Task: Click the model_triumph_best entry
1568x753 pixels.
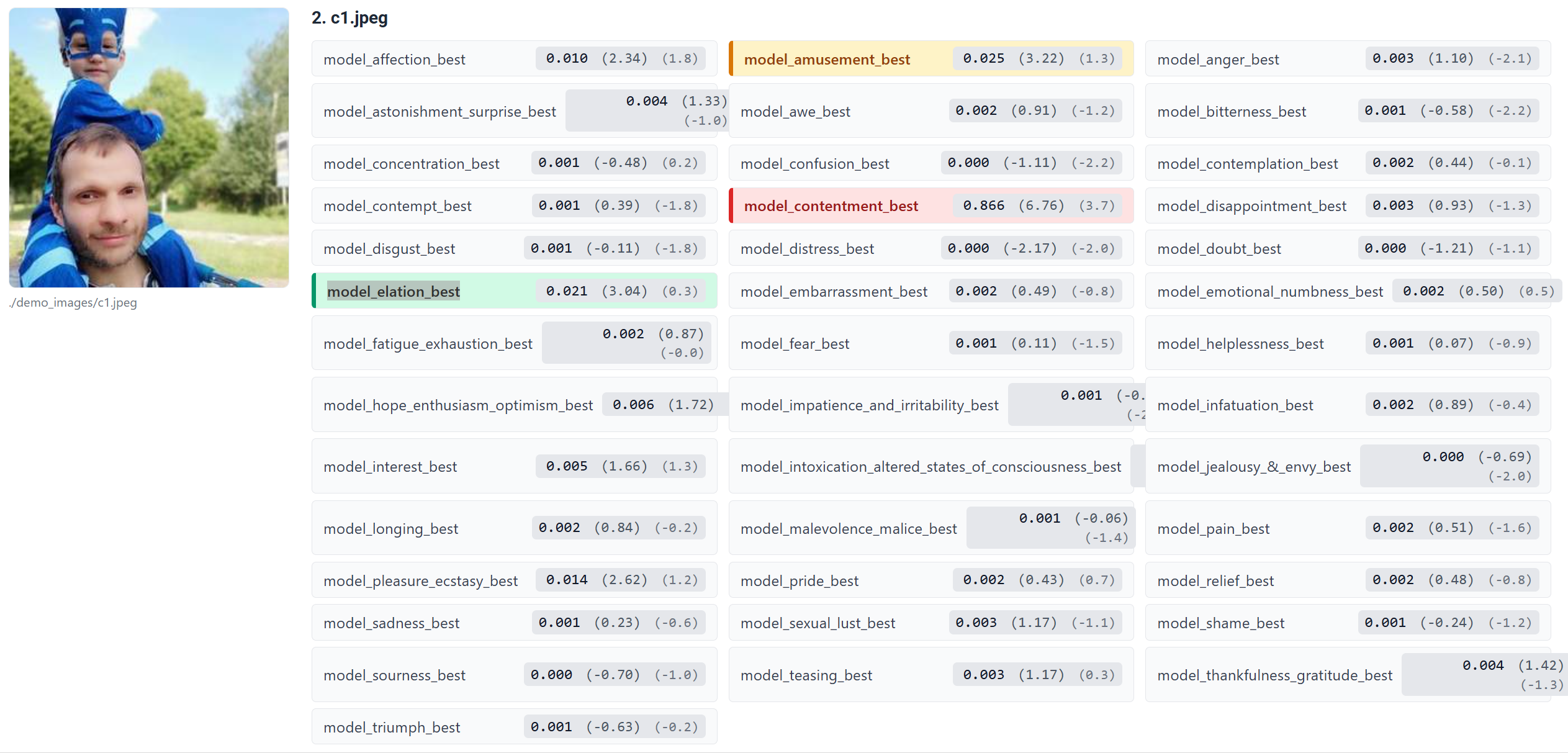Action: 514,726
